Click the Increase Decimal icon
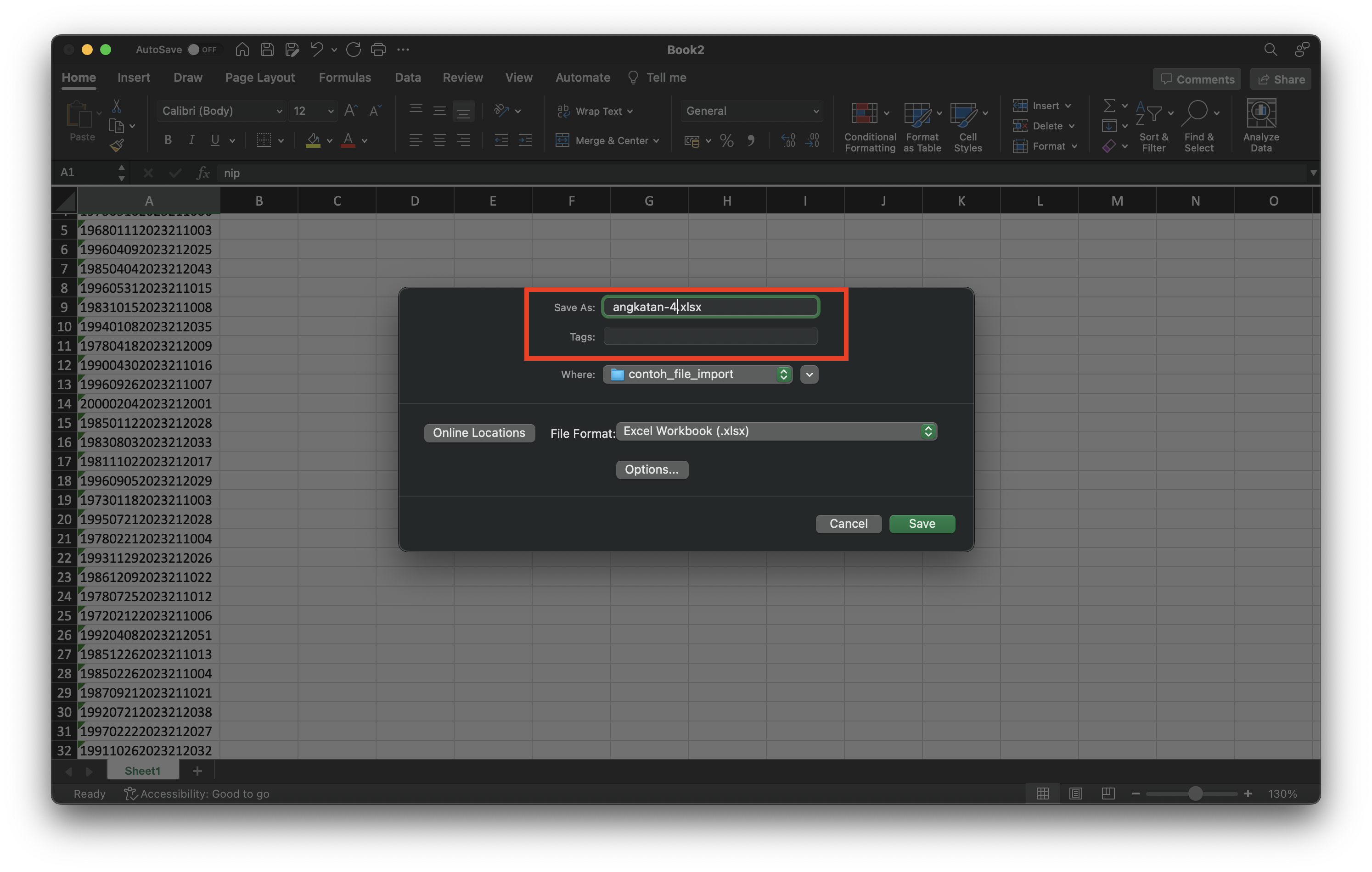The height and width of the screenshot is (872, 1372). pyautogui.click(x=788, y=140)
